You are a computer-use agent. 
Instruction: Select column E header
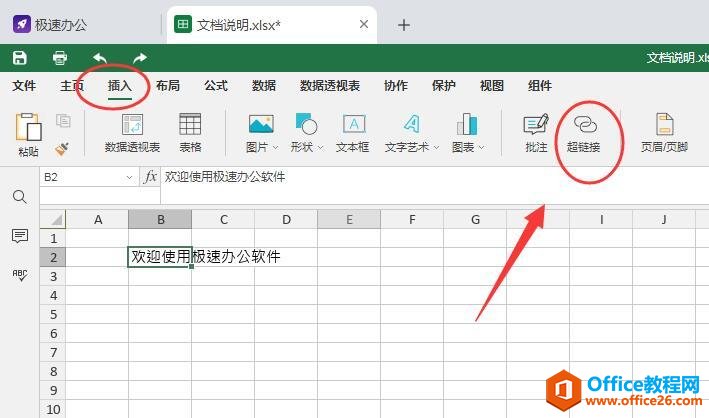[x=349, y=219]
